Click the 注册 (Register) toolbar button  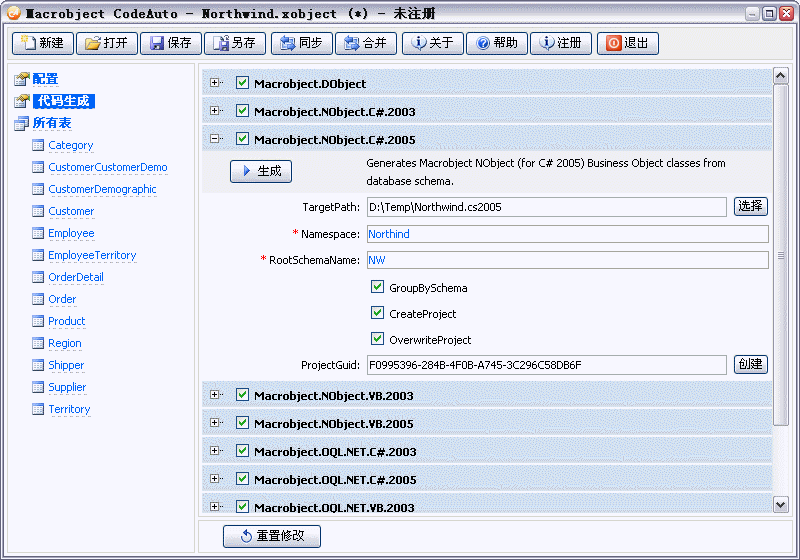click(x=561, y=43)
